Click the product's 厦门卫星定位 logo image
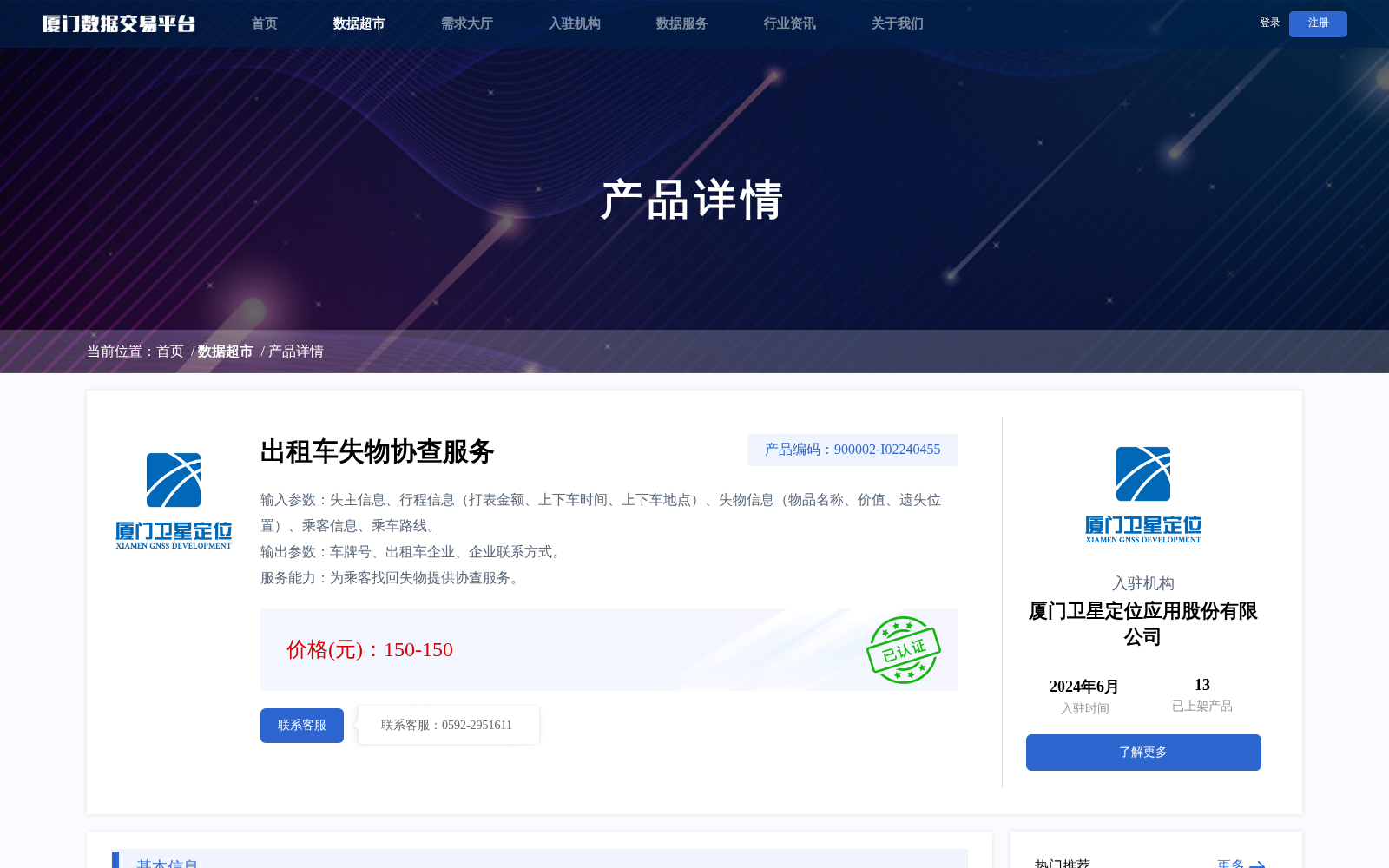This screenshot has height=868, width=1389. coord(174,501)
